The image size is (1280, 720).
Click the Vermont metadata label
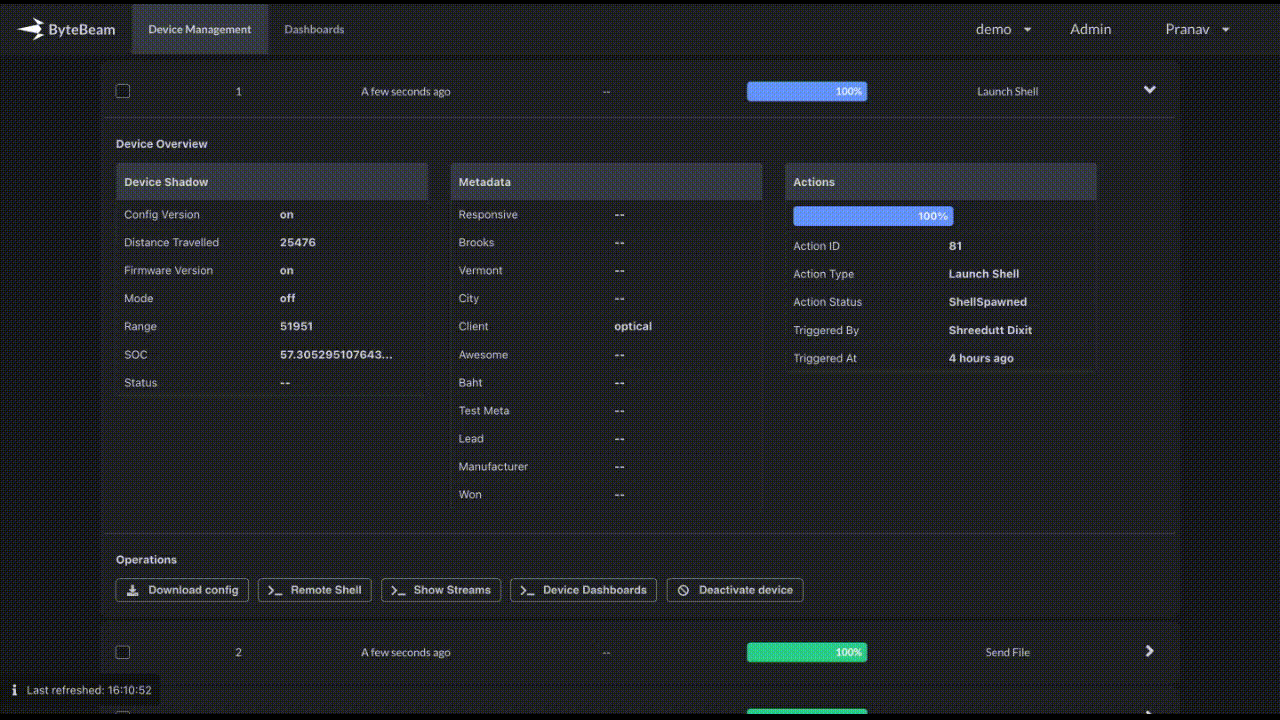click(480, 271)
